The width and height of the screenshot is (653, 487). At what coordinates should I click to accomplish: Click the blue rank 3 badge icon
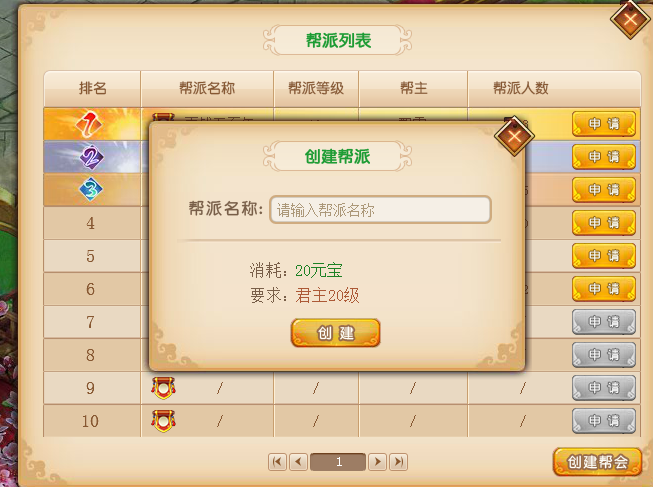tap(90, 190)
